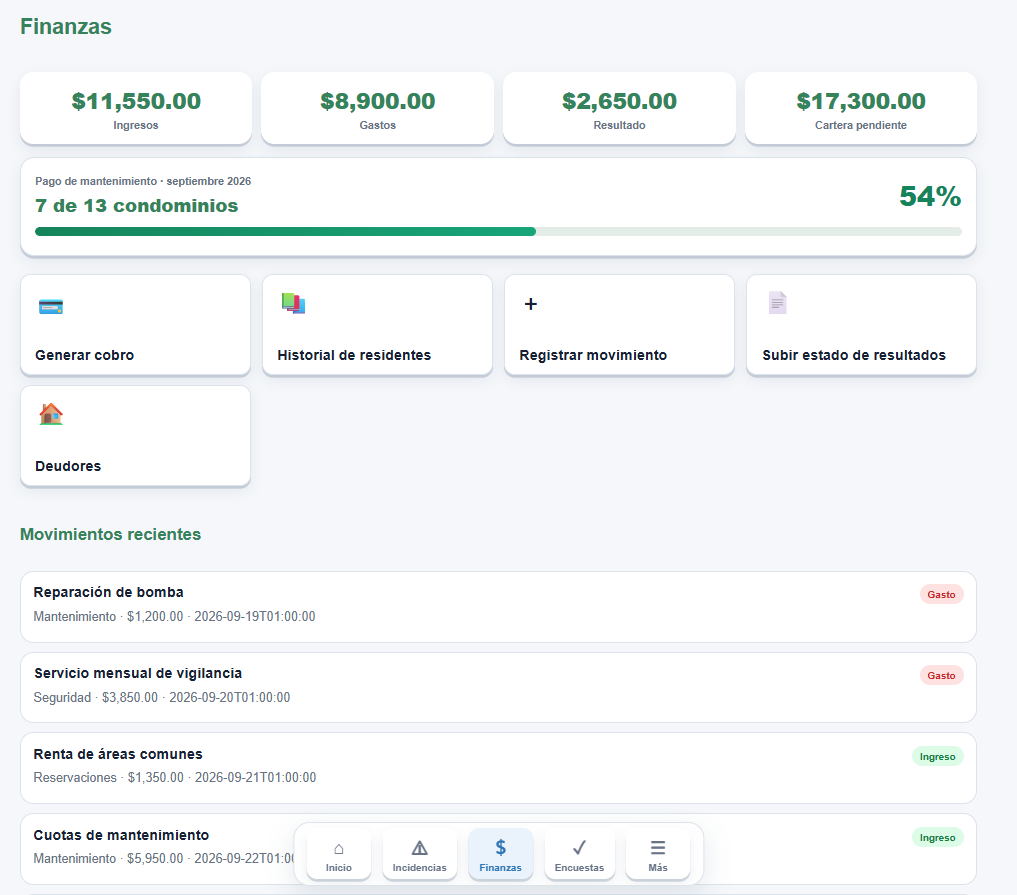The image size is (1017, 895).
Task: Select Registrar movimiento
Action: (x=619, y=325)
